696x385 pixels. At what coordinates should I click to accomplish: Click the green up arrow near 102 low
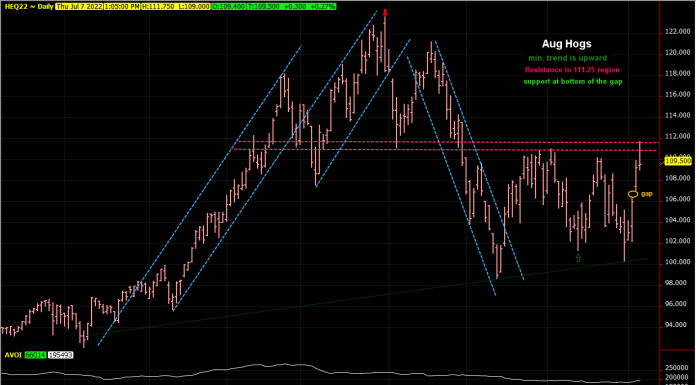point(578,258)
